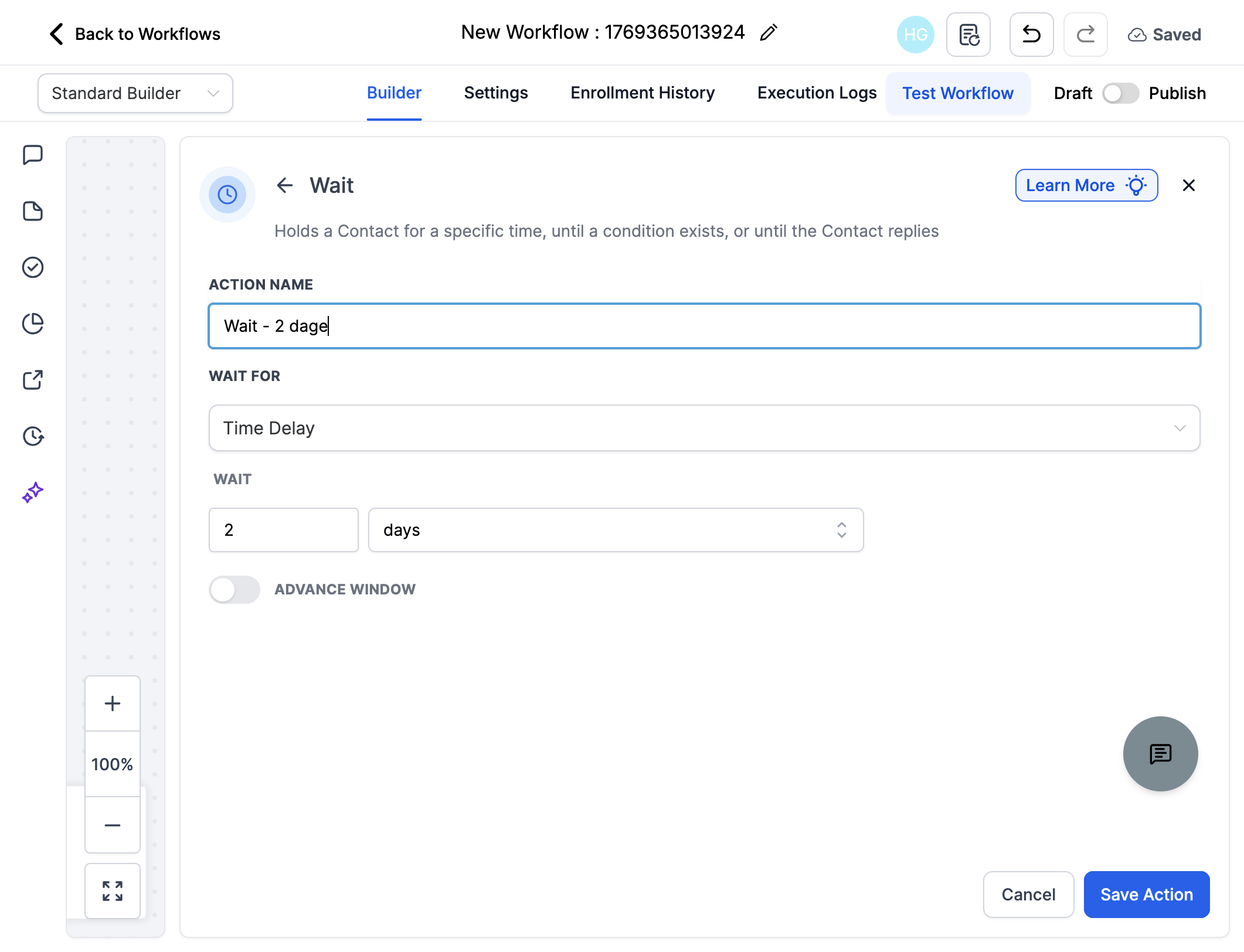Screen dimensions: 1244x952
Task: Open the change log document icon
Action: (968, 35)
